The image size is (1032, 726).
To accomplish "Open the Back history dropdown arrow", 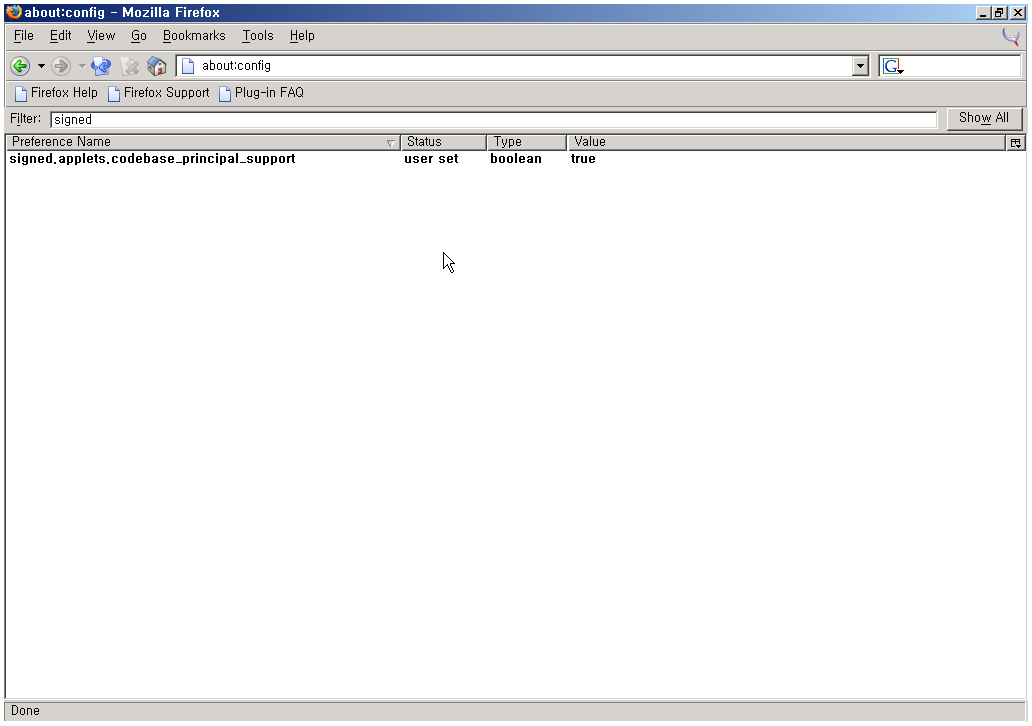I will coord(41,66).
